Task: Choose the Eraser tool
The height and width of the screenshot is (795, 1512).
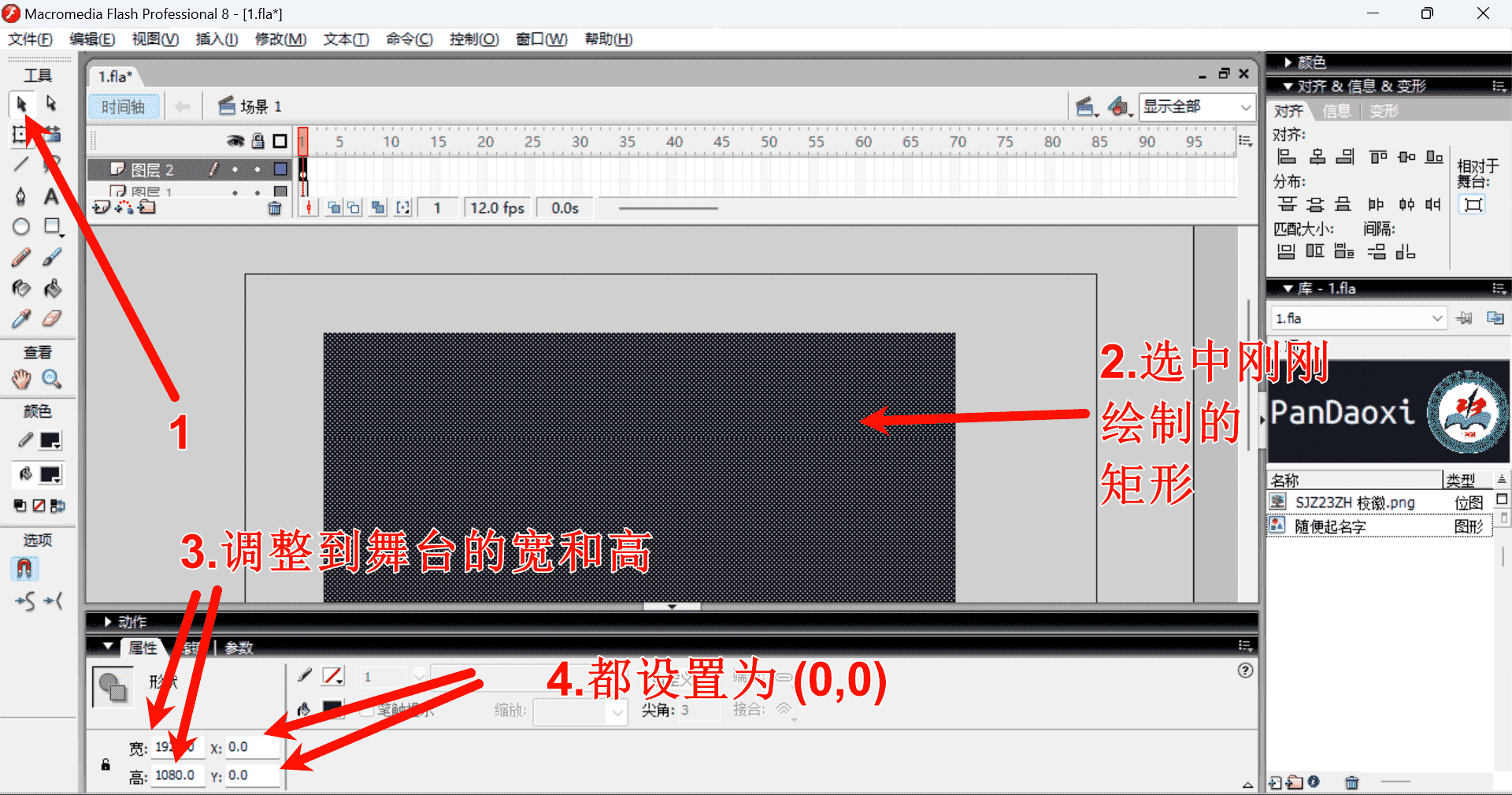Action: pos(51,319)
